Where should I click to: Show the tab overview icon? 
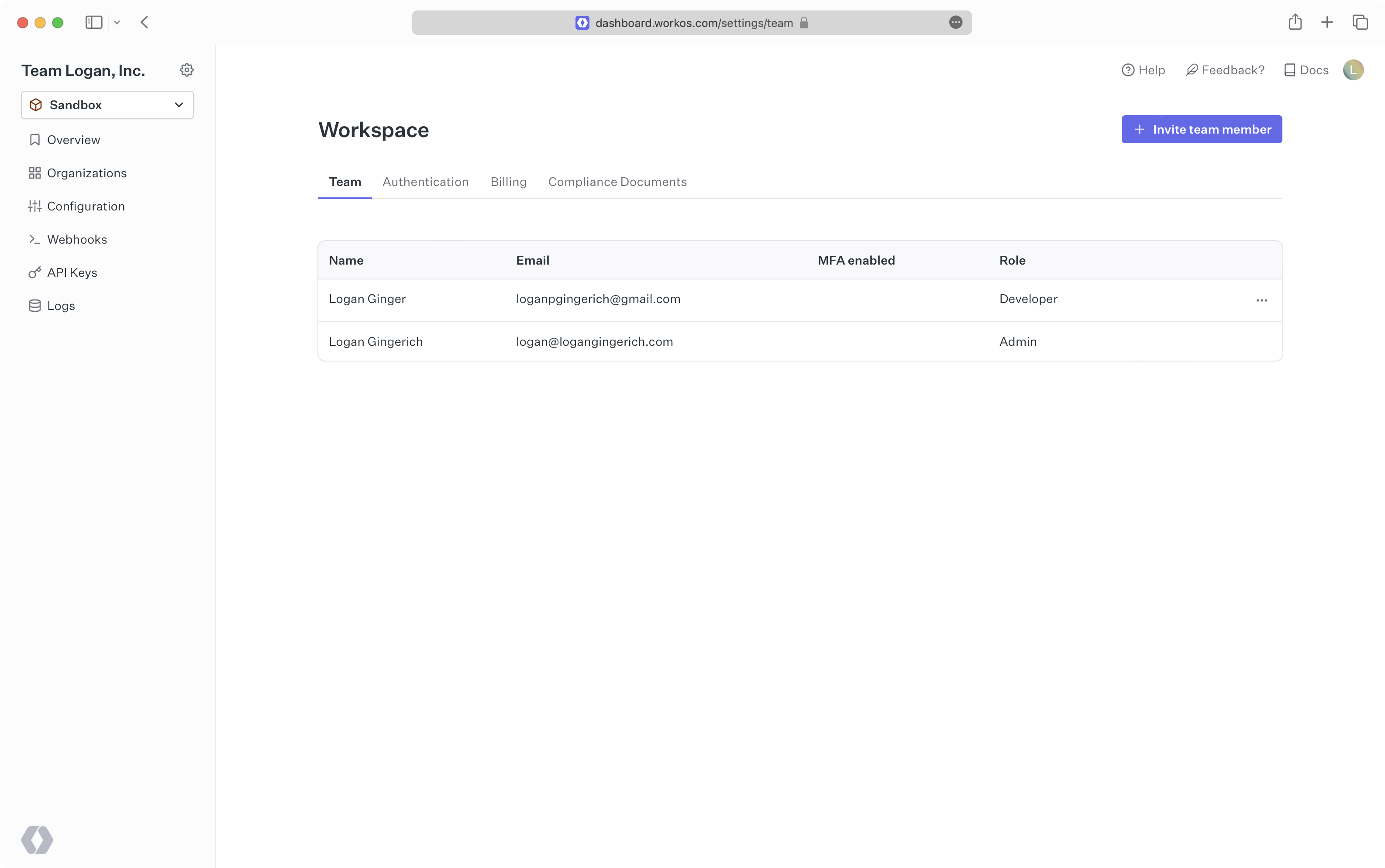pyautogui.click(x=1360, y=22)
